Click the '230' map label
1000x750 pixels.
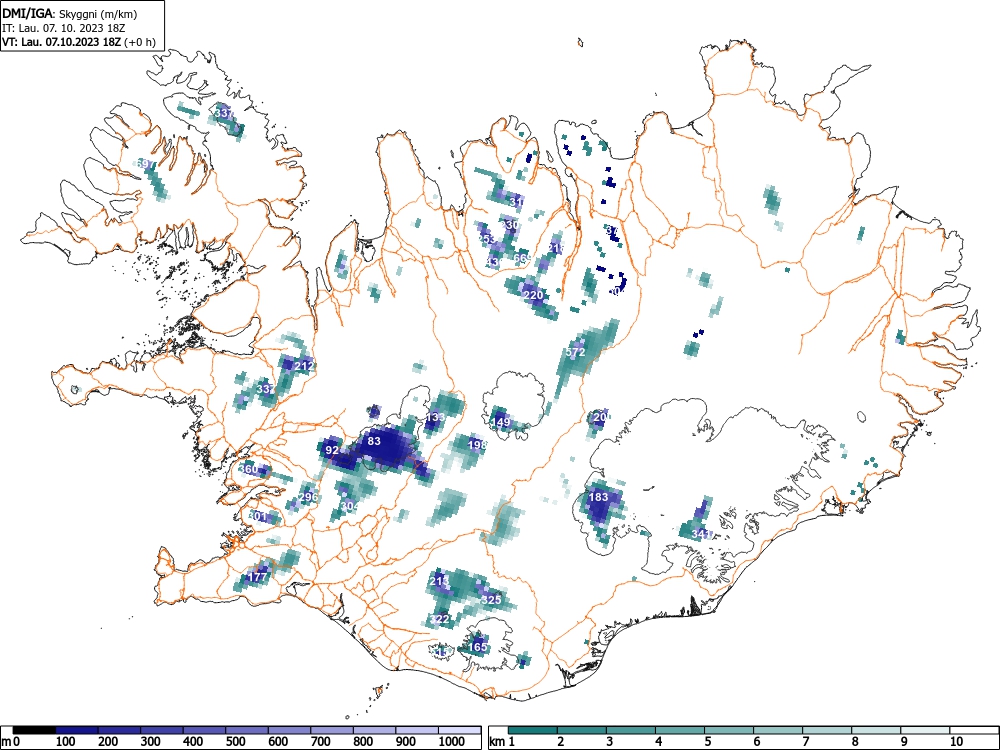(x=510, y=225)
